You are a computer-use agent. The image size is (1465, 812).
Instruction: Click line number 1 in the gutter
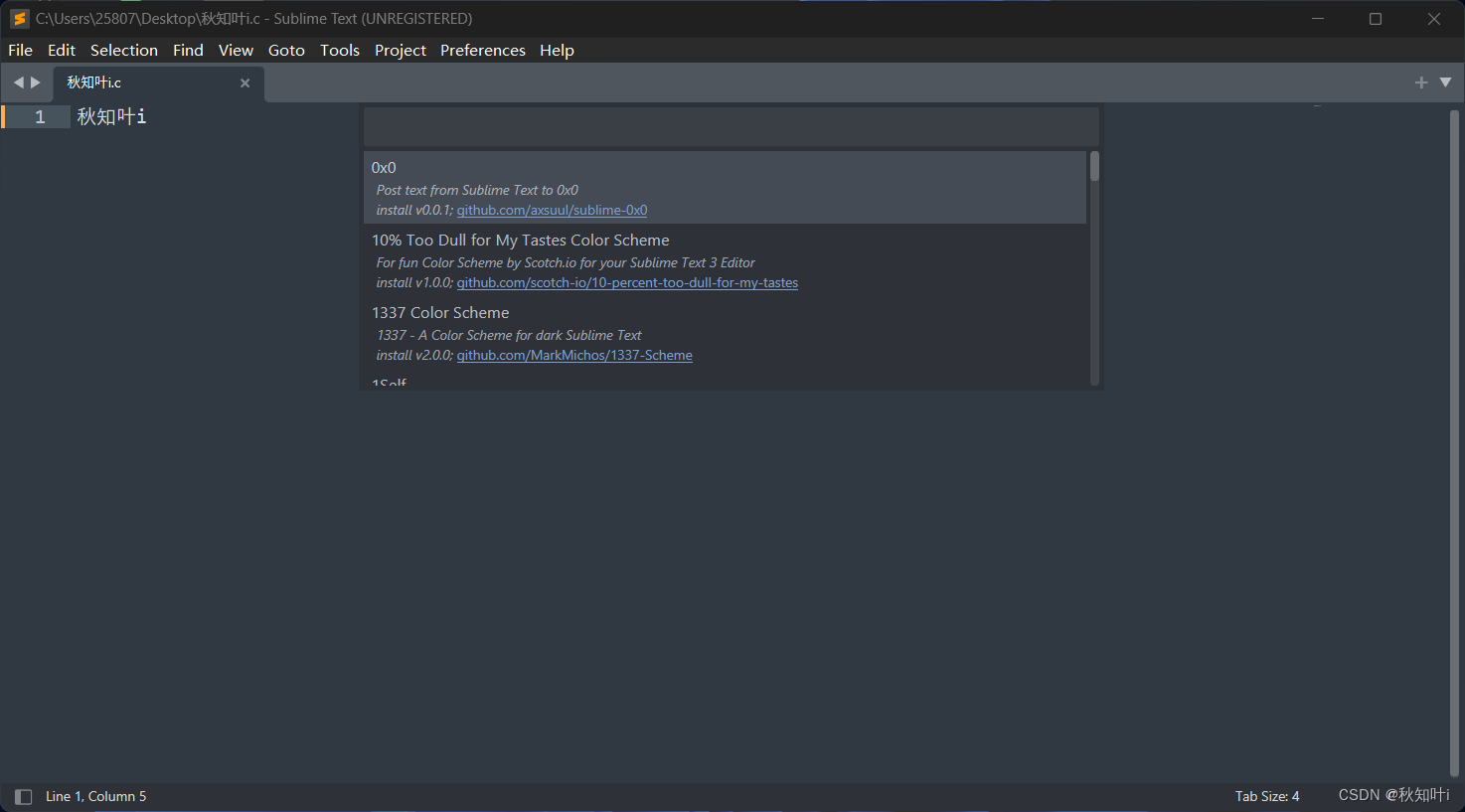click(40, 117)
